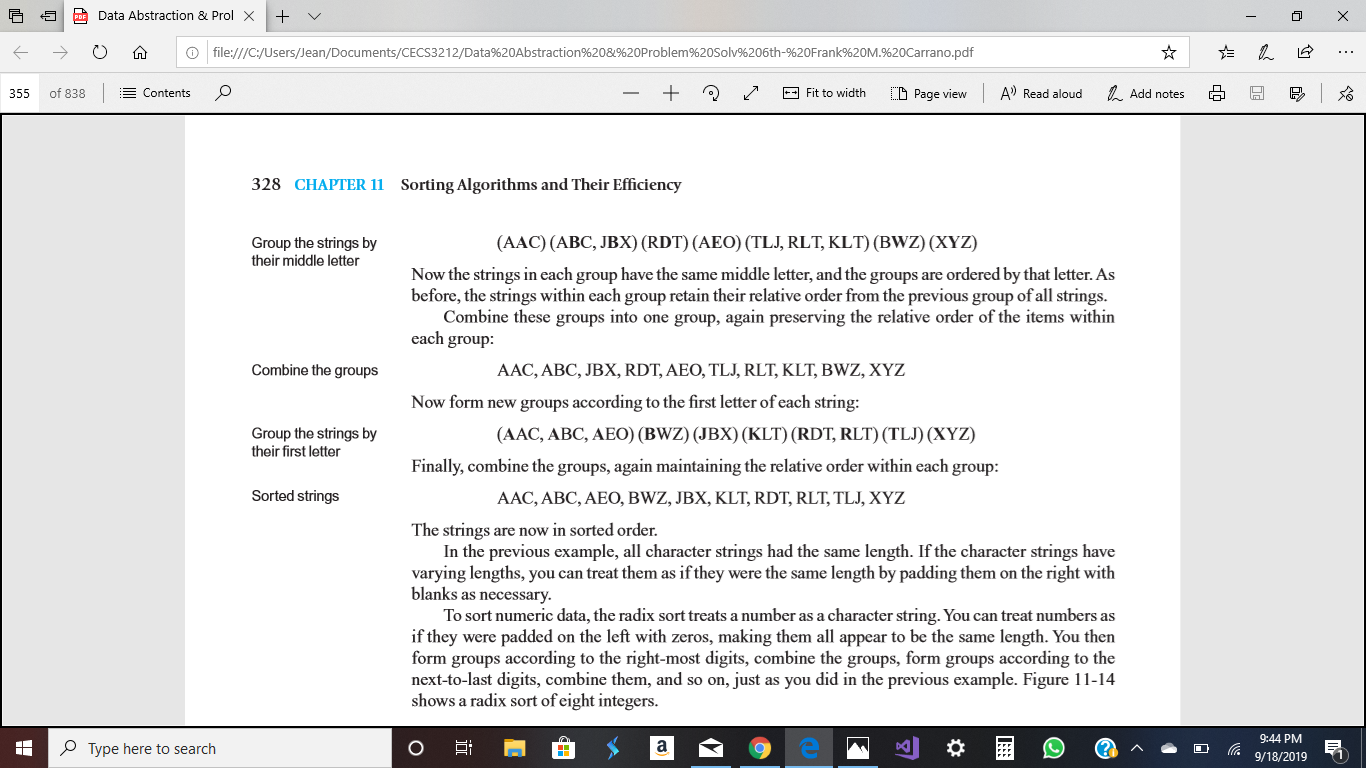
Task: Open the Contents panel
Action: 157,93
